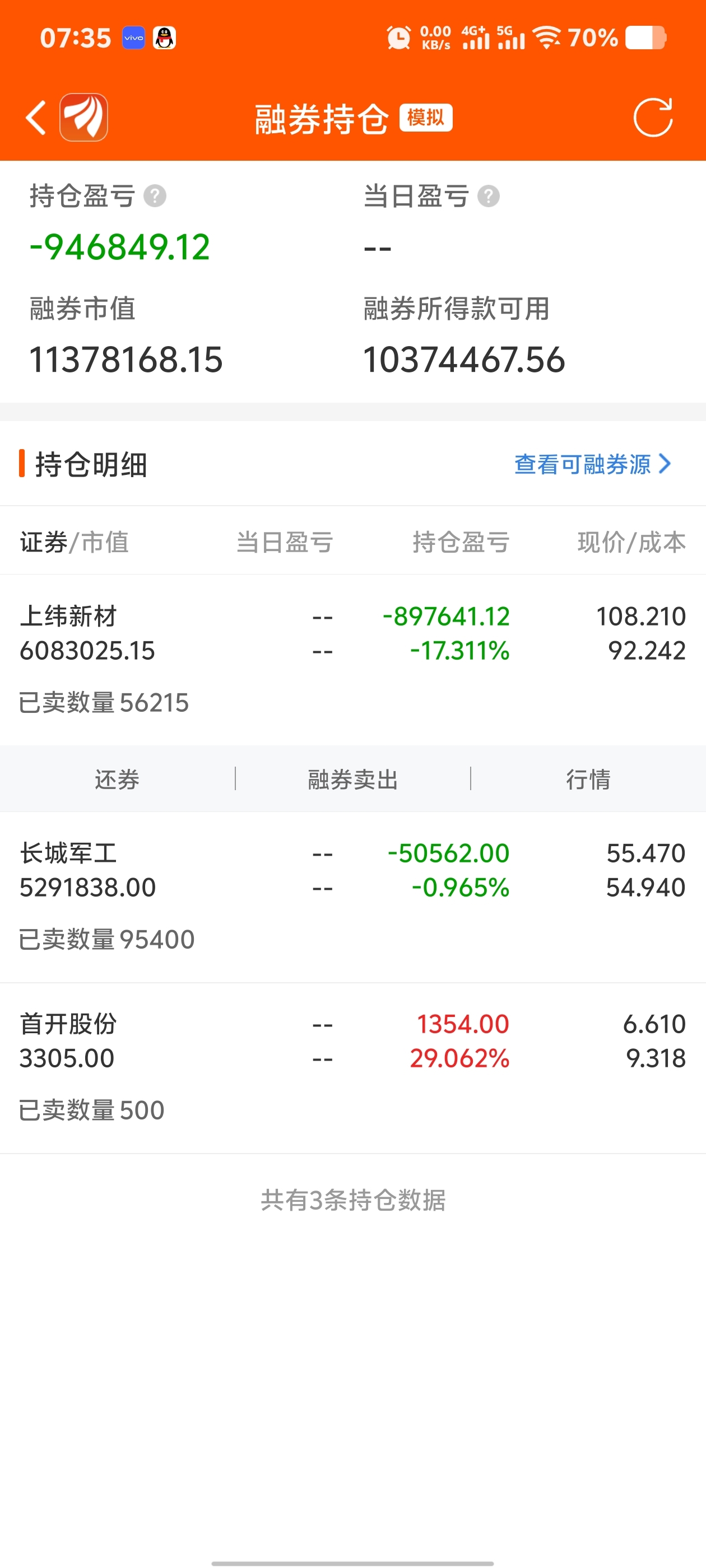706x1568 pixels.
Task: Tap help icon beside 持仓盈亏
Action: tap(155, 197)
